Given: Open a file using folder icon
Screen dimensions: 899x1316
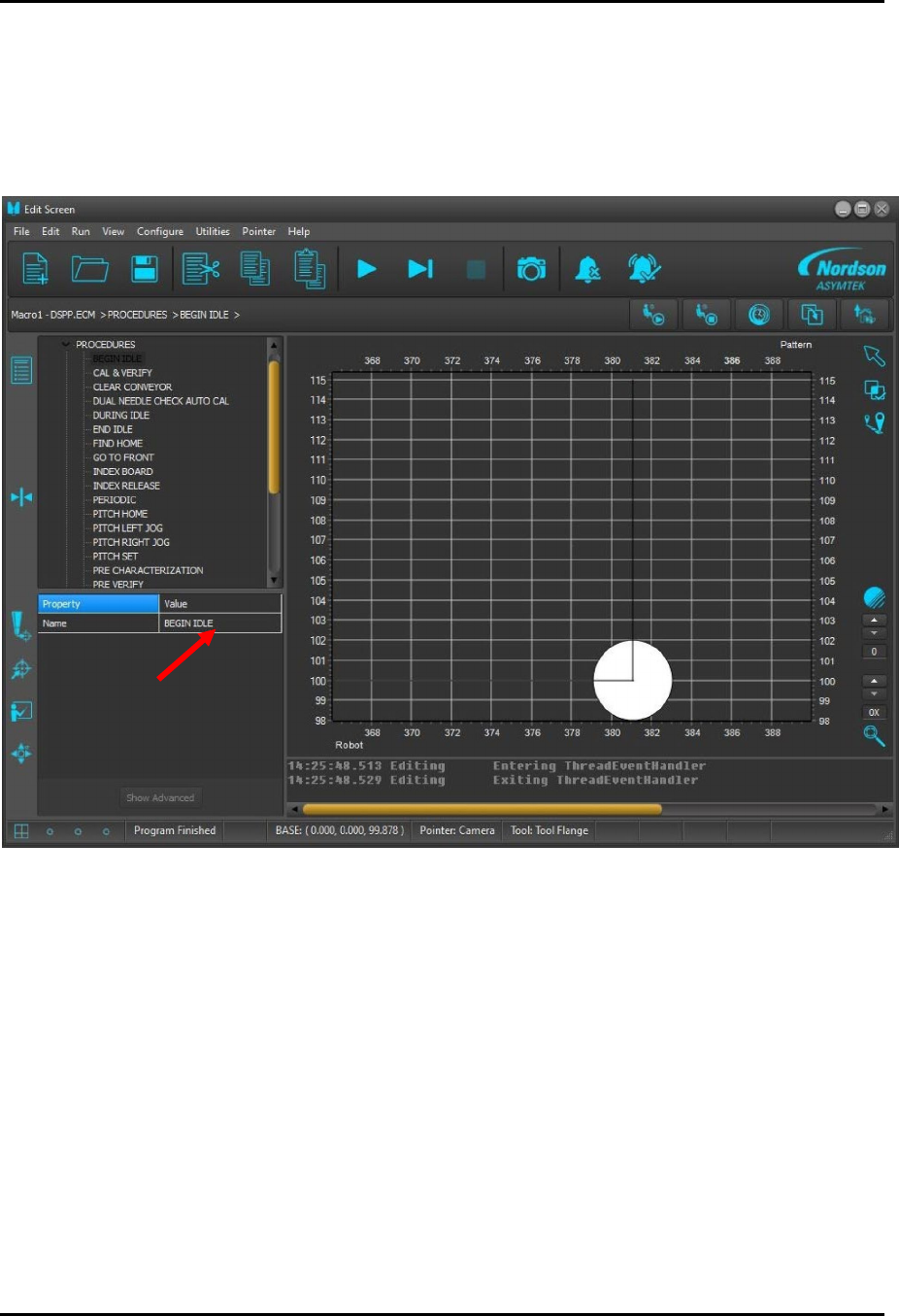Looking at the screenshot, I should (89, 268).
